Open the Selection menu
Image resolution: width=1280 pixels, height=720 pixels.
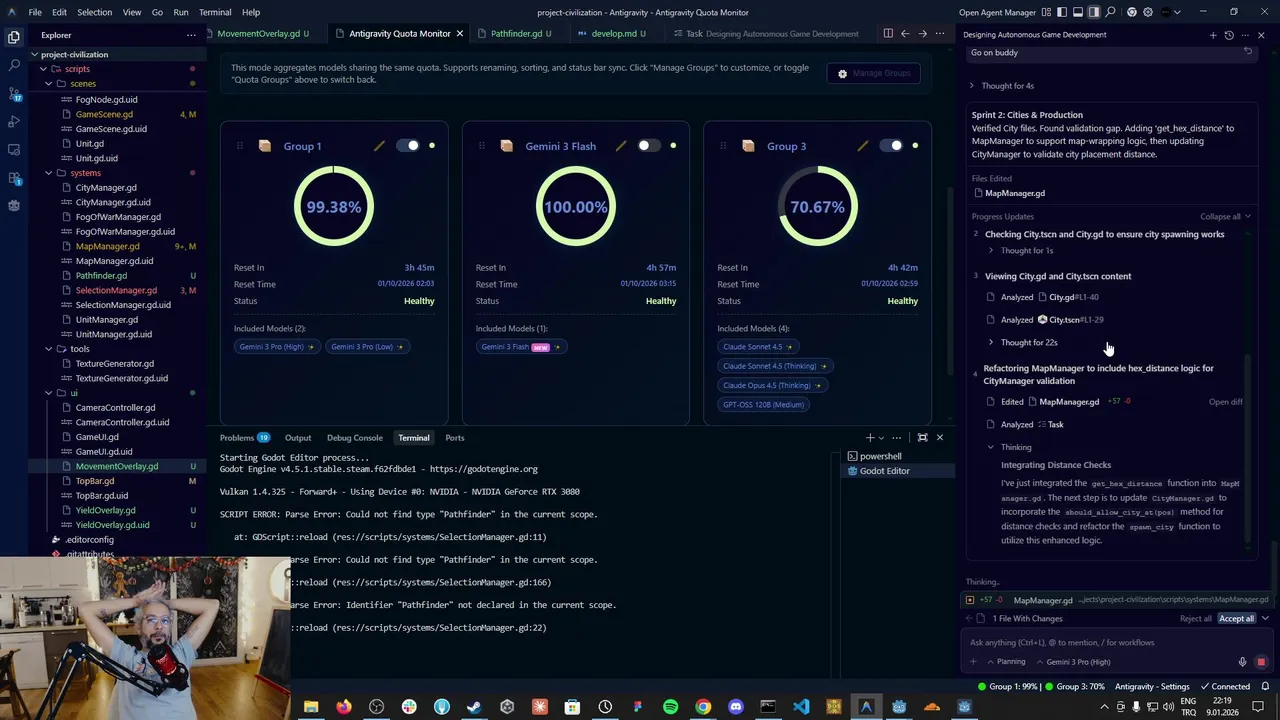[x=94, y=12]
